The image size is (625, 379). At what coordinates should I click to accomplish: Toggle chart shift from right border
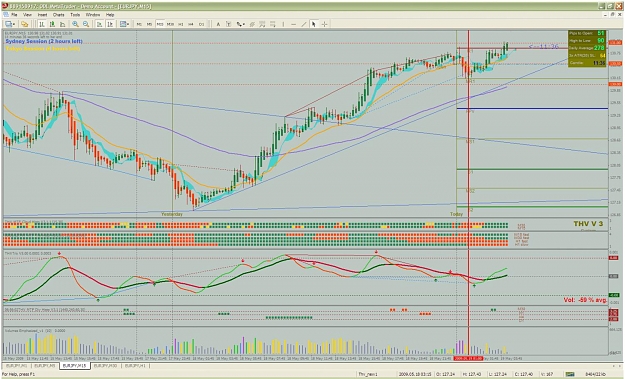(110, 24)
